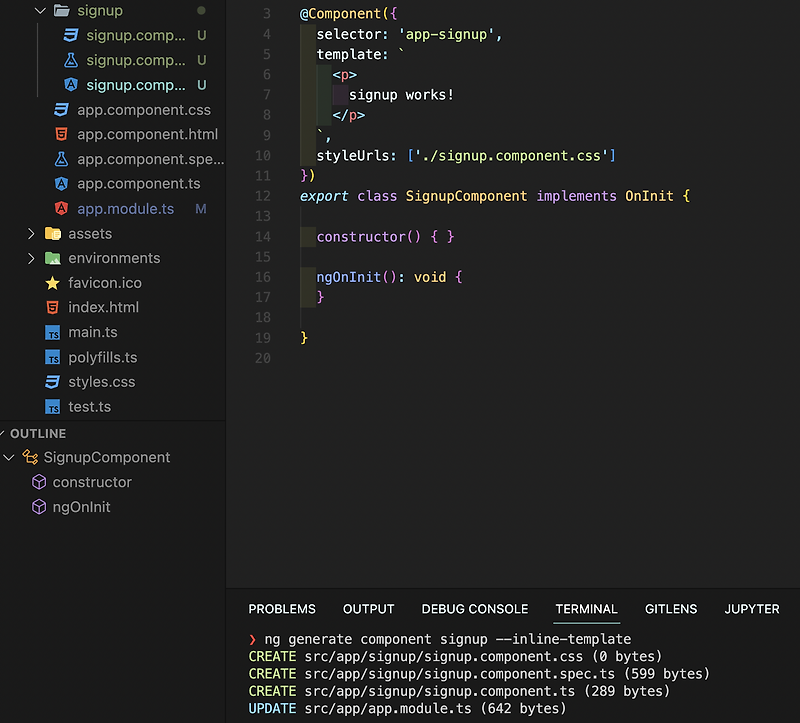Click the CSS file icon beside styles.css
The width and height of the screenshot is (800, 723).
coord(53,382)
